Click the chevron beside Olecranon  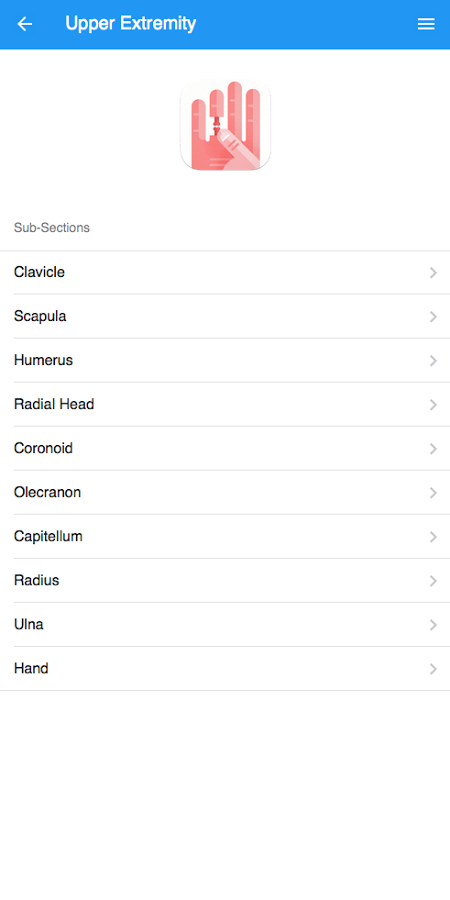point(433,493)
